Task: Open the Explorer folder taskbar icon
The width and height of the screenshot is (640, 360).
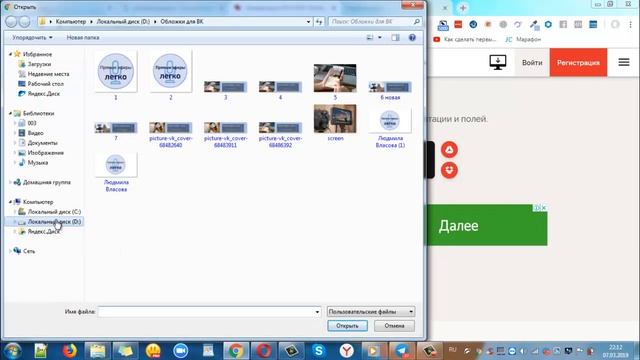Action: point(97,351)
